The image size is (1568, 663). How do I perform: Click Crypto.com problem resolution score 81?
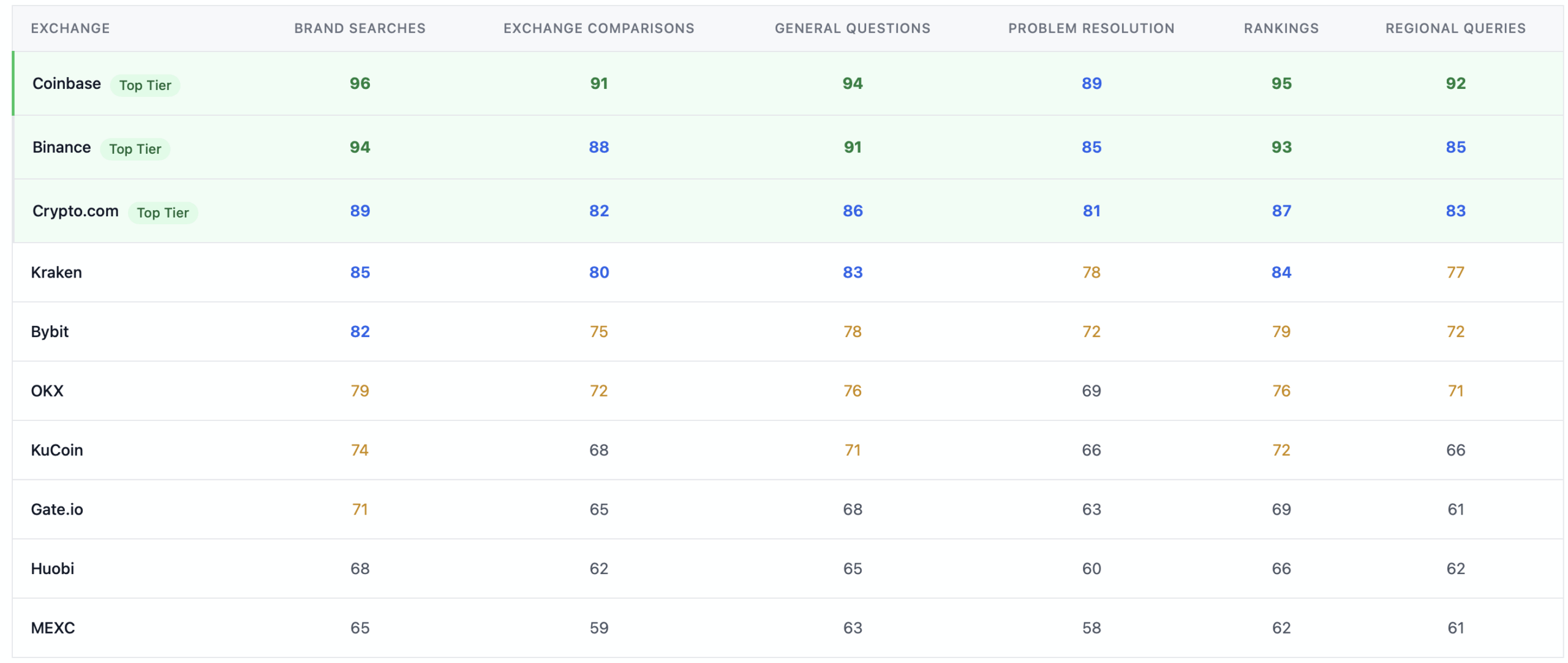pyautogui.click(x=1091, y=211)
